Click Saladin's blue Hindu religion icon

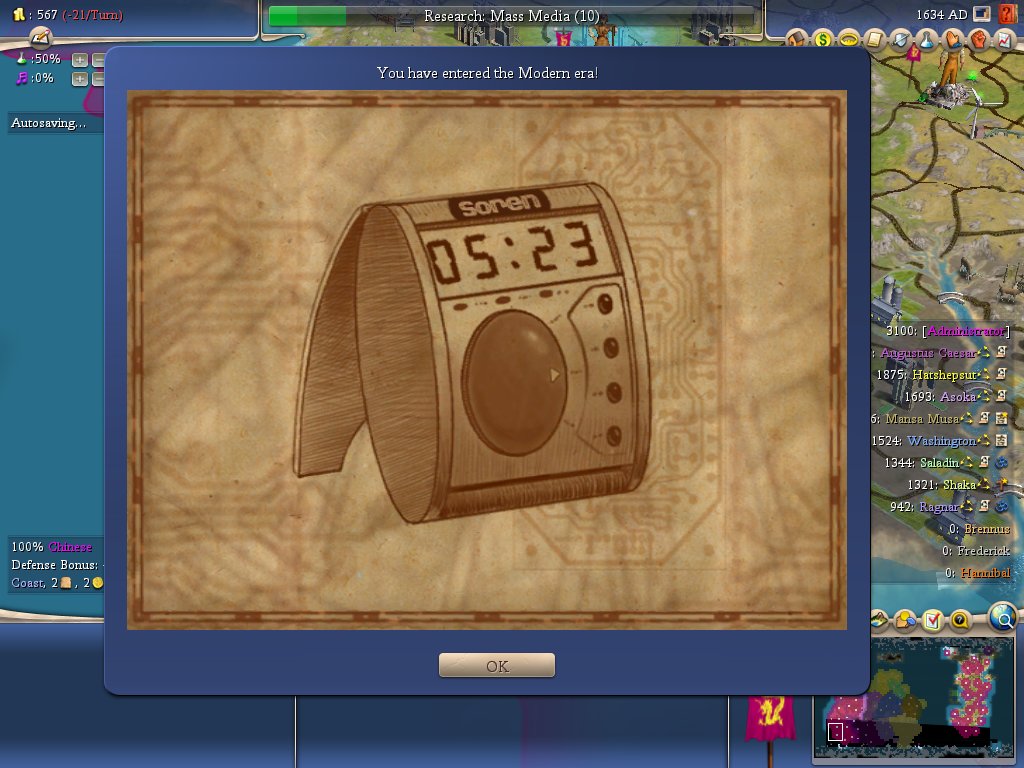click(1002, 462)
